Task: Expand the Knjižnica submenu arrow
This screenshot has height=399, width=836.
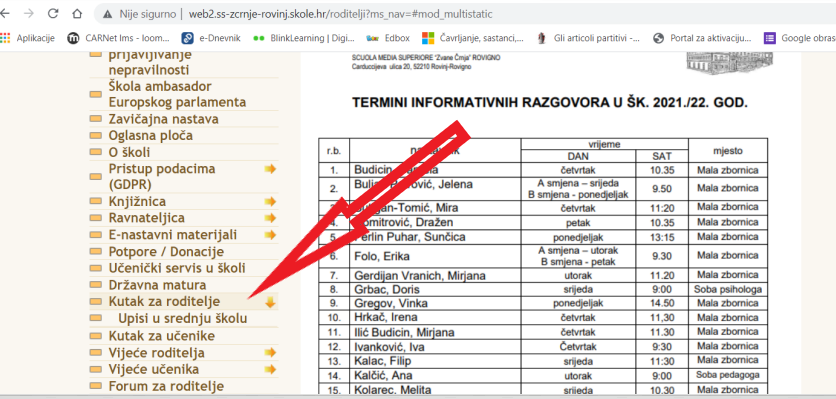Action: (270, 202)
